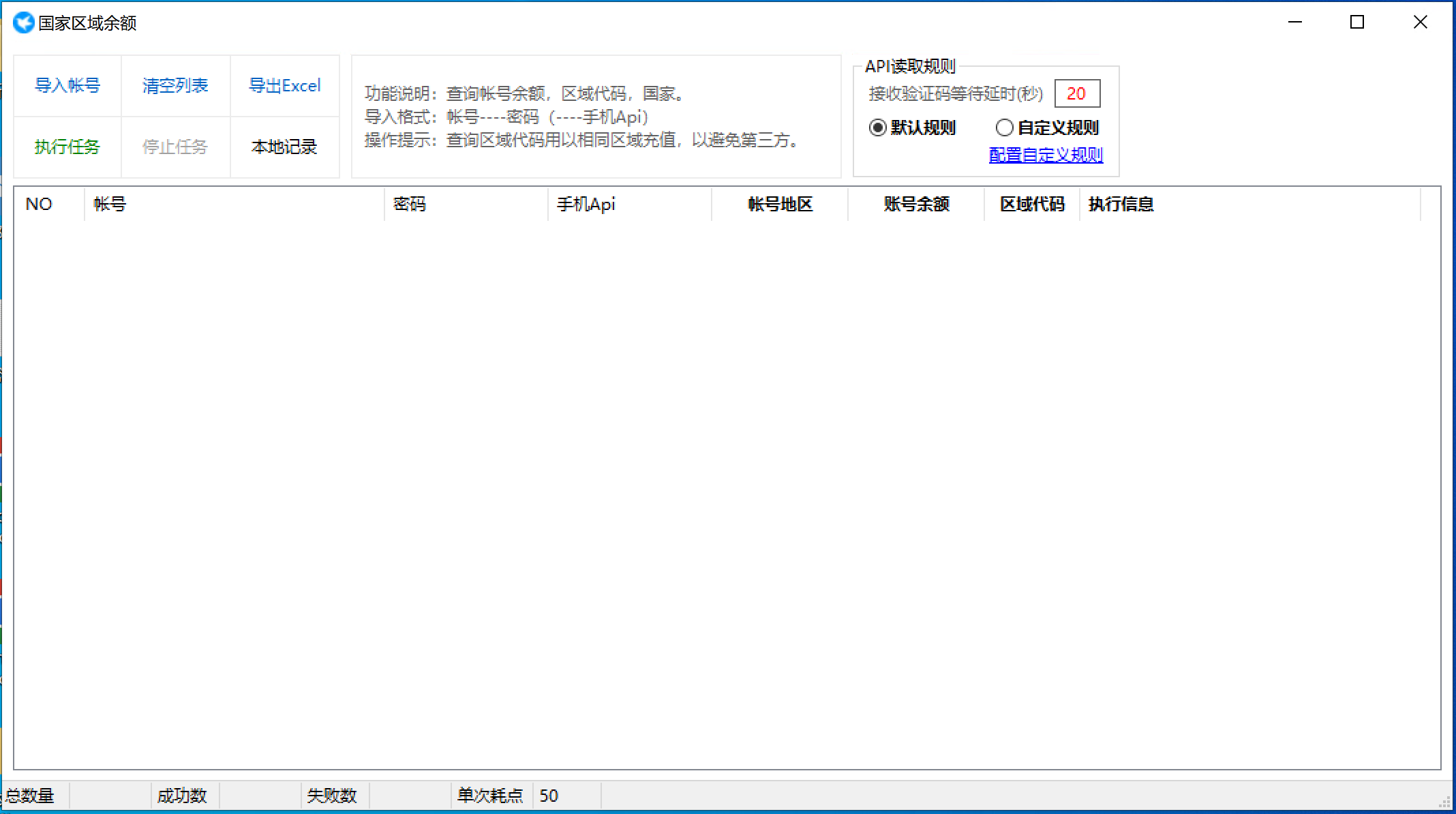
Task: Focus the verification delay seconds field
Action: (1077, 93)
